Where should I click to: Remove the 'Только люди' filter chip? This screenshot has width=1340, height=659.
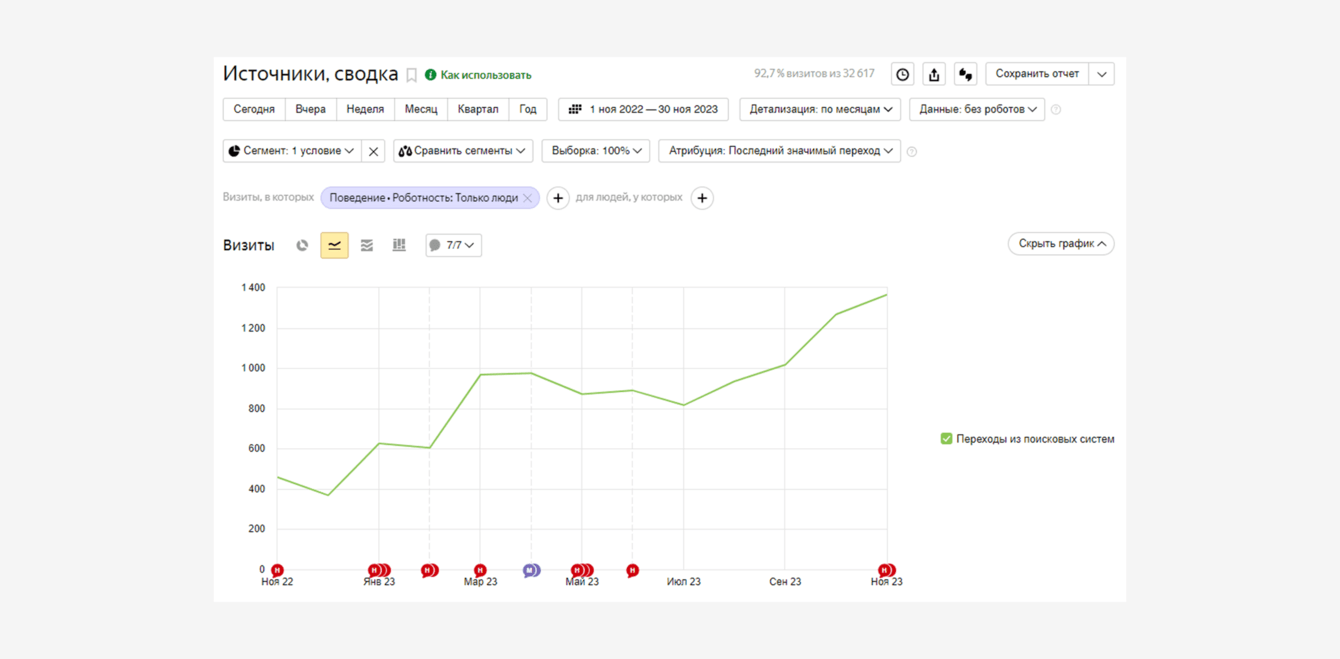tap(528, 198)
